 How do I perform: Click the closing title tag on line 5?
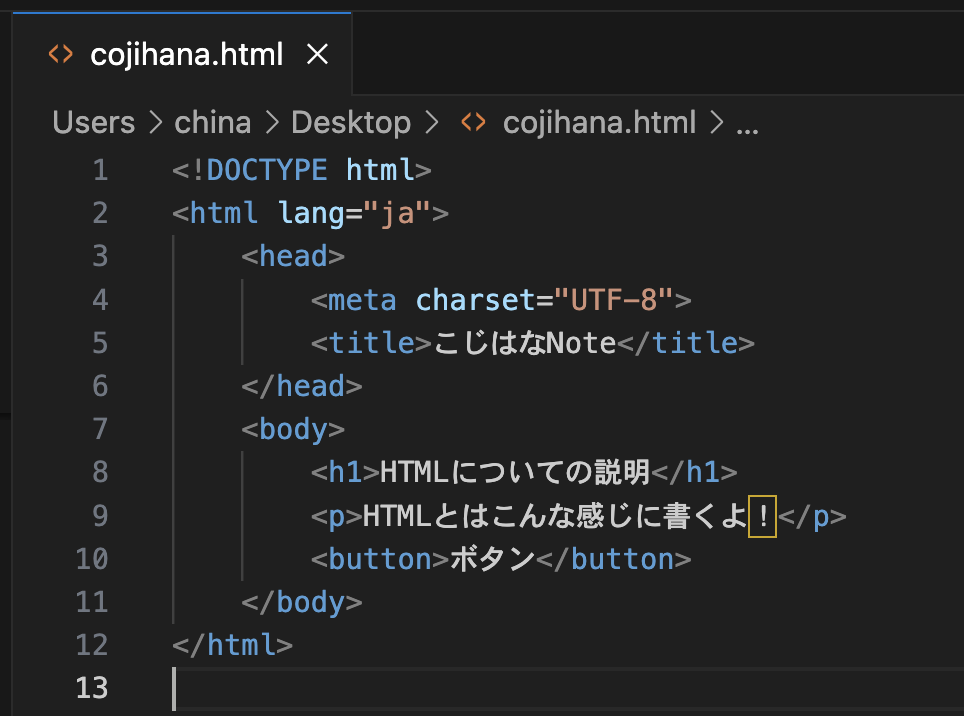click(x=685, y=343)
